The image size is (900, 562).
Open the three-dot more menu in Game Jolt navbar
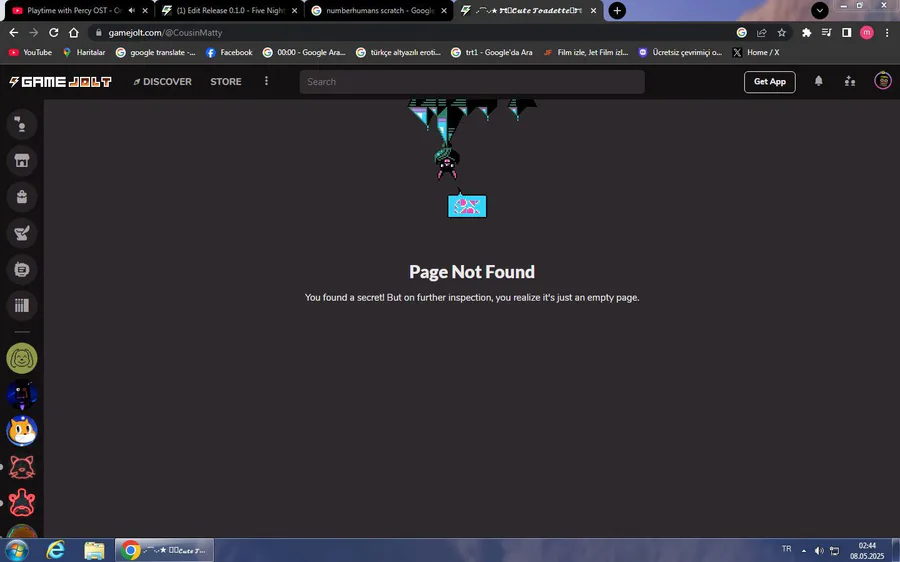pos(266,82)
